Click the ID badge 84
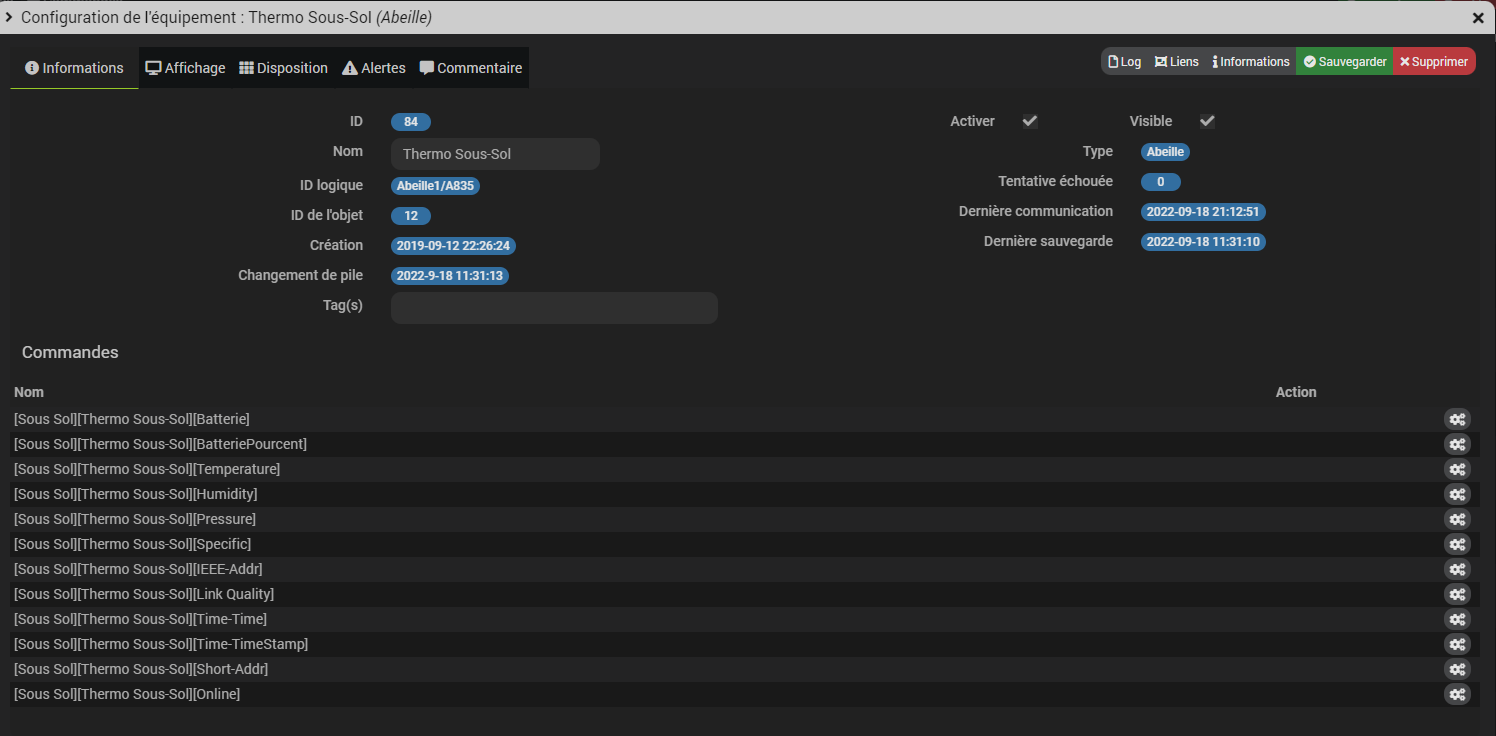Screen dimensions: 1496x736 click(411, 122)
